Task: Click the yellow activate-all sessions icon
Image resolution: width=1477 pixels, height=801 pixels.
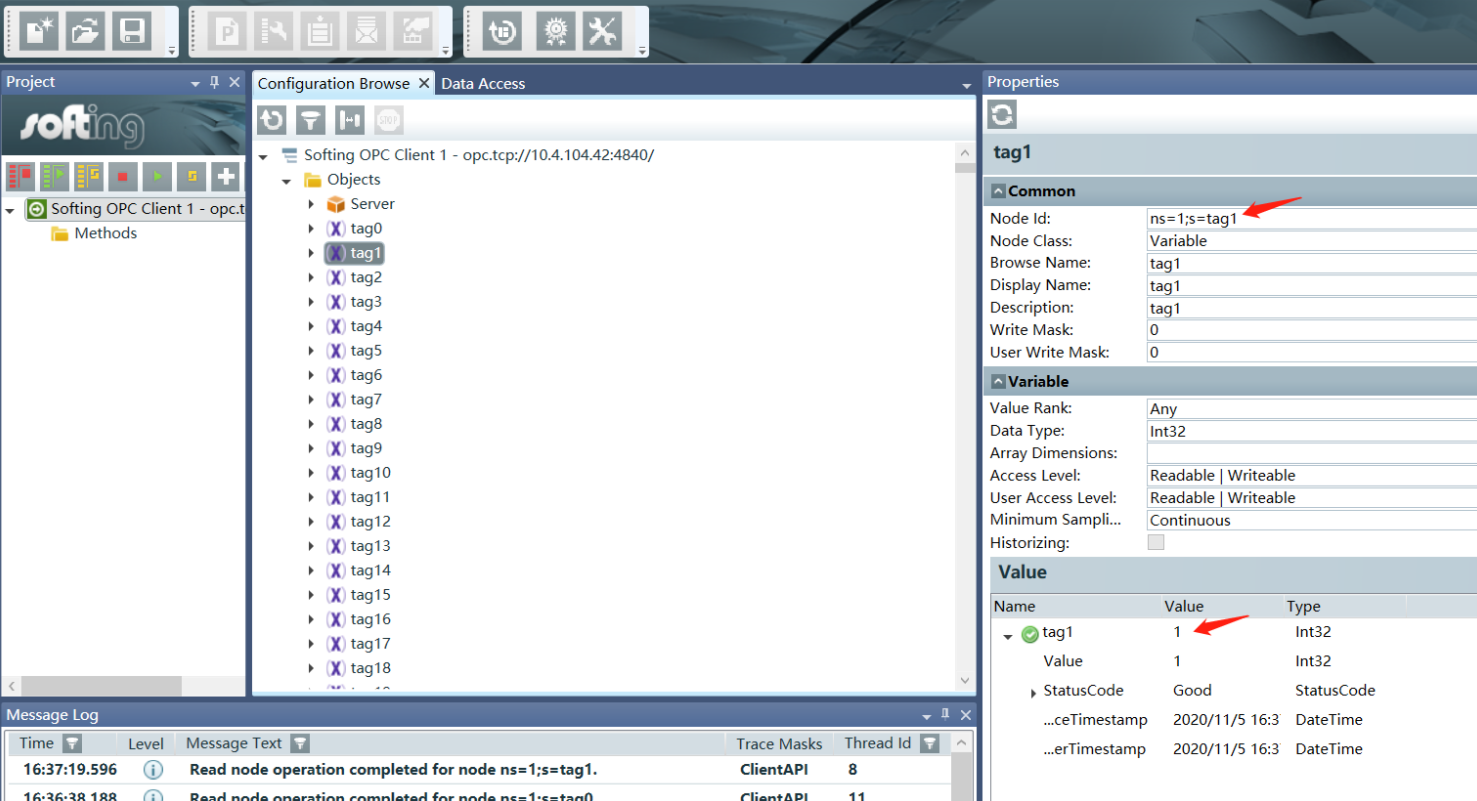Action: pos(89,176)
